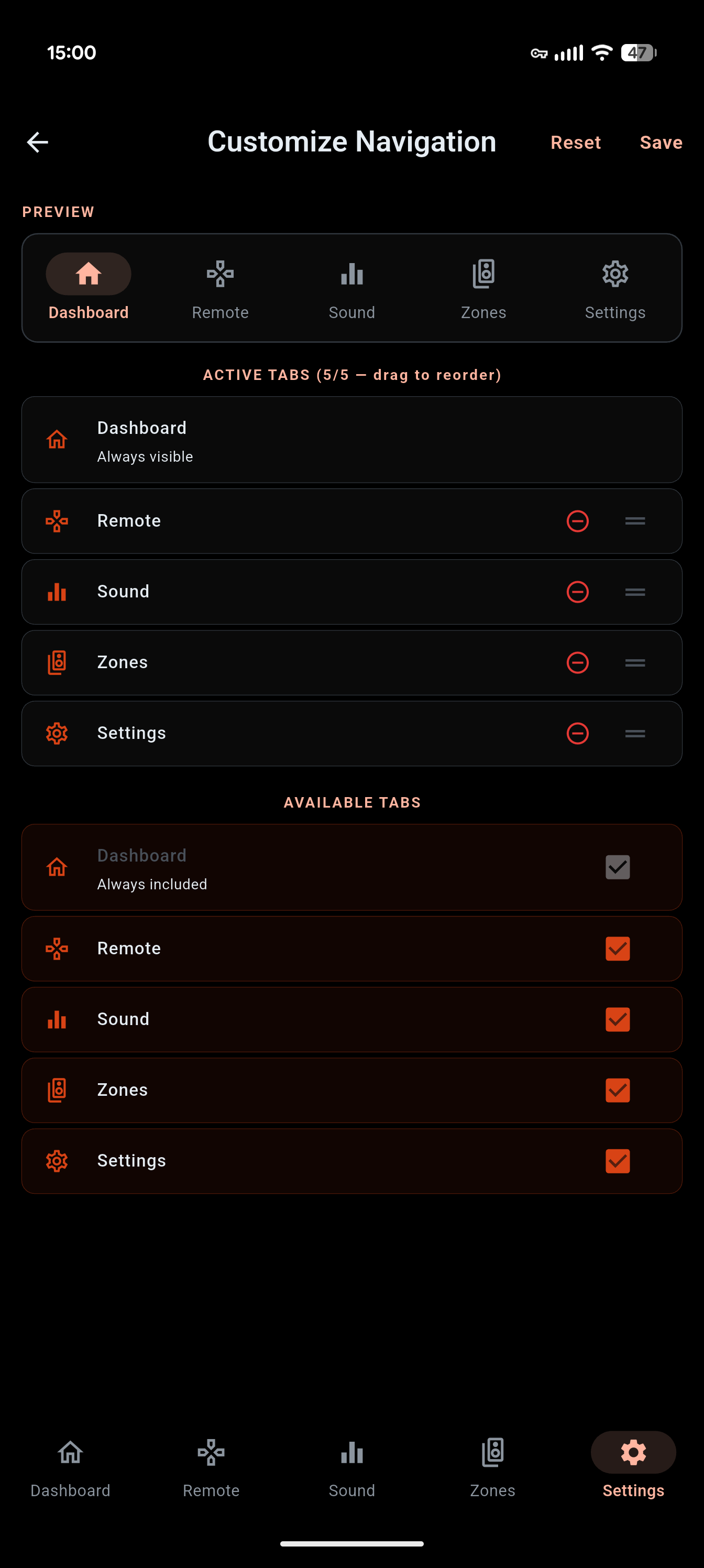Viewport: 704px width, 1568px height.
Task: Click the remove icon next to Zones
Action: click(x=577, y=662)
